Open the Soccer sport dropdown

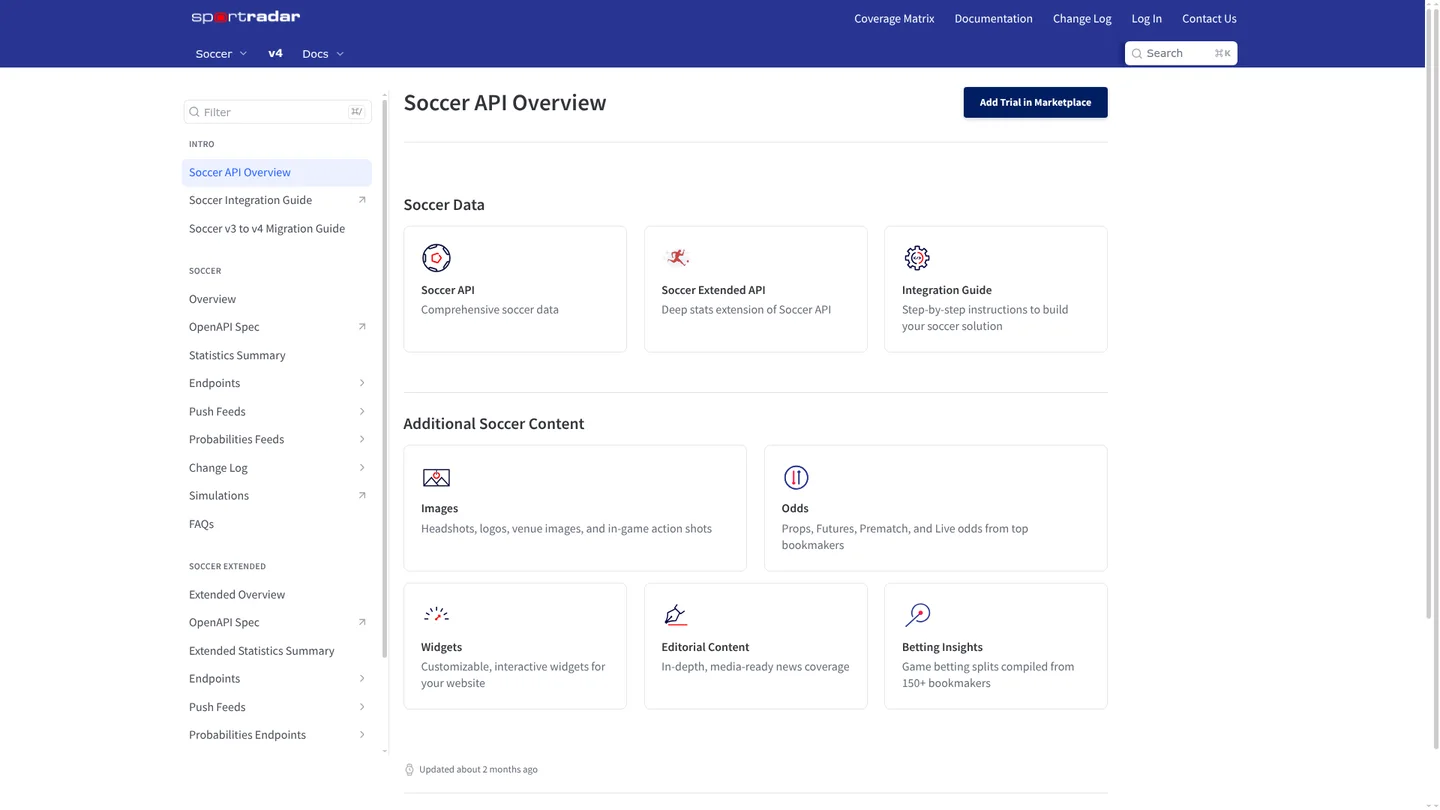tap(221, 54)
